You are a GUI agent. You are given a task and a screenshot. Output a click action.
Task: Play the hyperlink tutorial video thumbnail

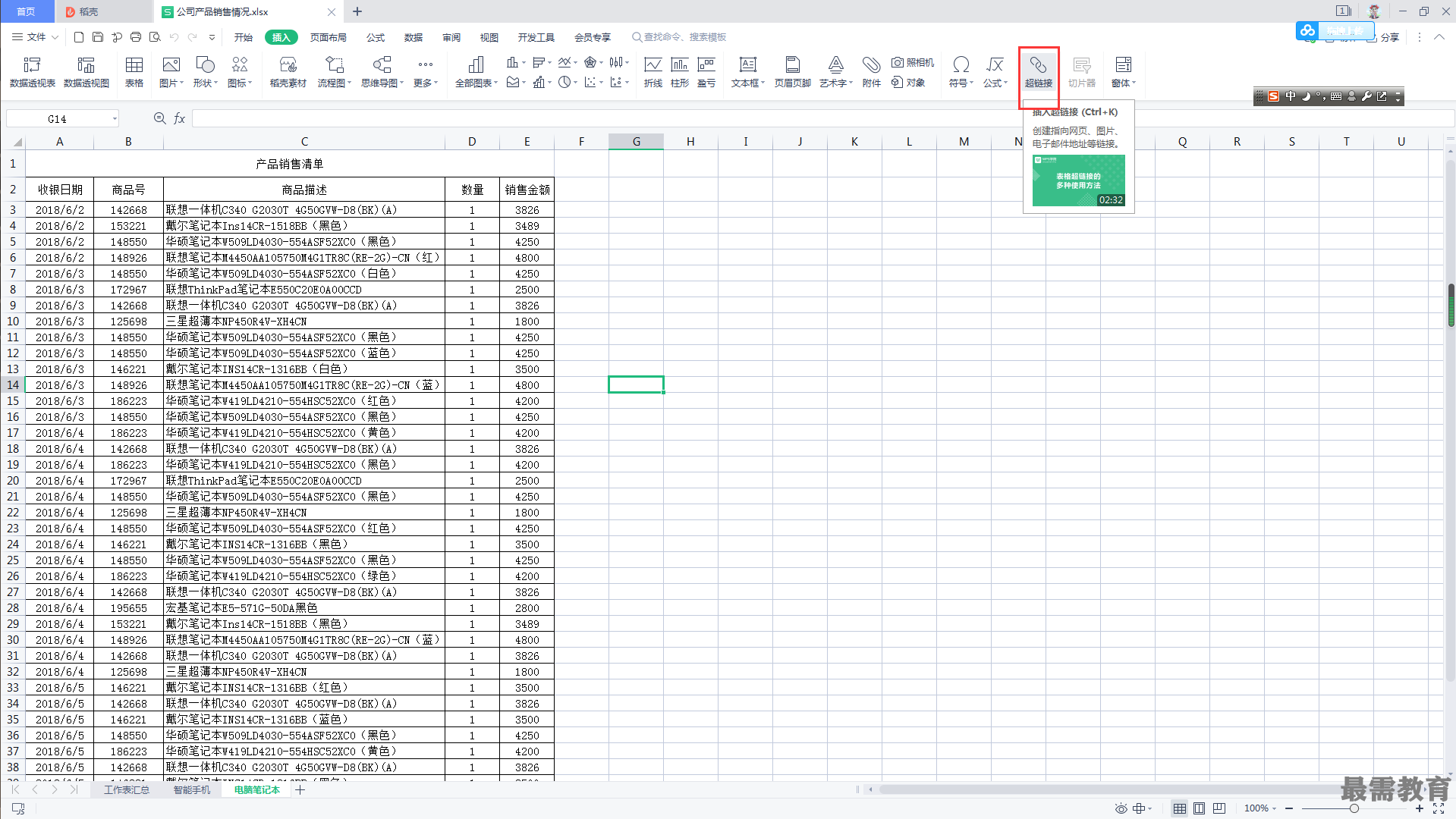pos(1078,180)
